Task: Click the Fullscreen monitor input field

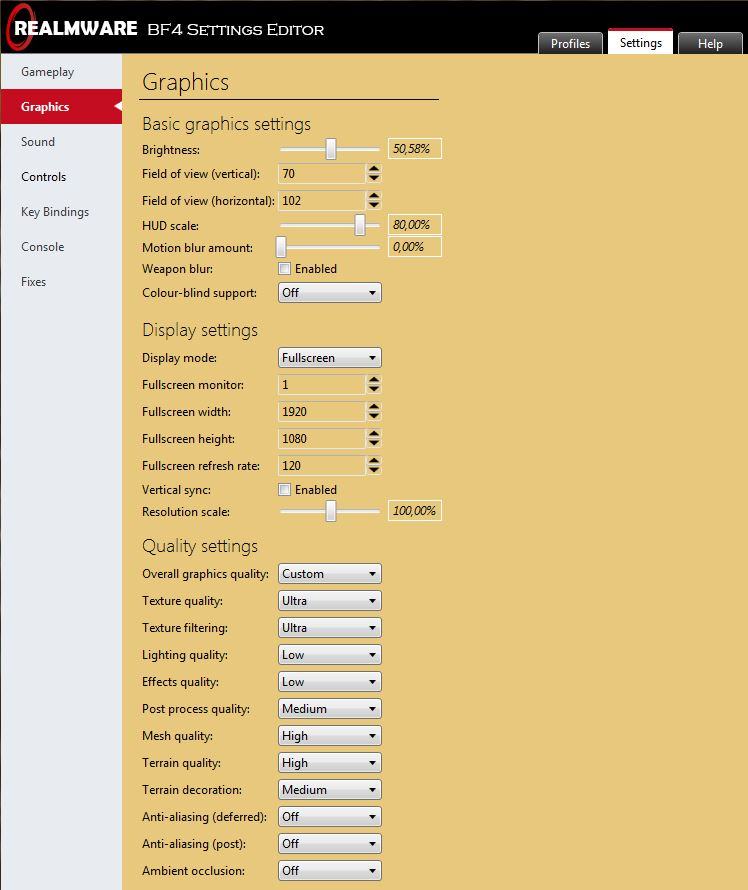Action: (x=321, y=384)
